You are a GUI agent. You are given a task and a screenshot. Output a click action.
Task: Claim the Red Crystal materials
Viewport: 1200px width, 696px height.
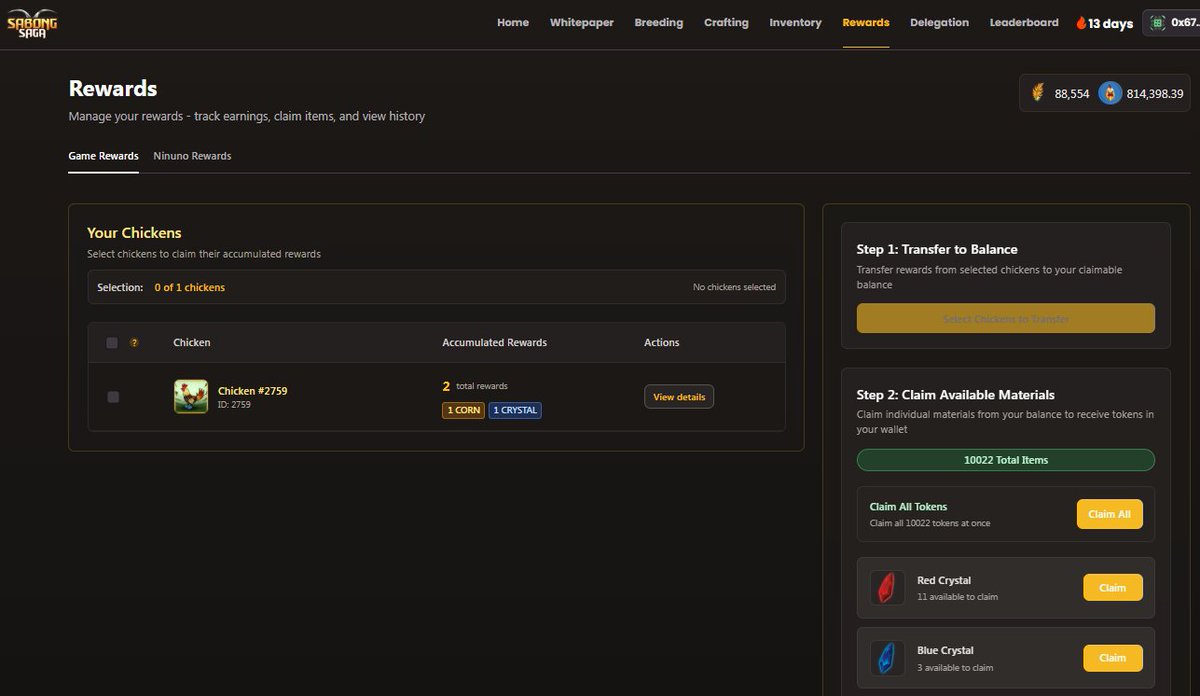point(1112,588)
